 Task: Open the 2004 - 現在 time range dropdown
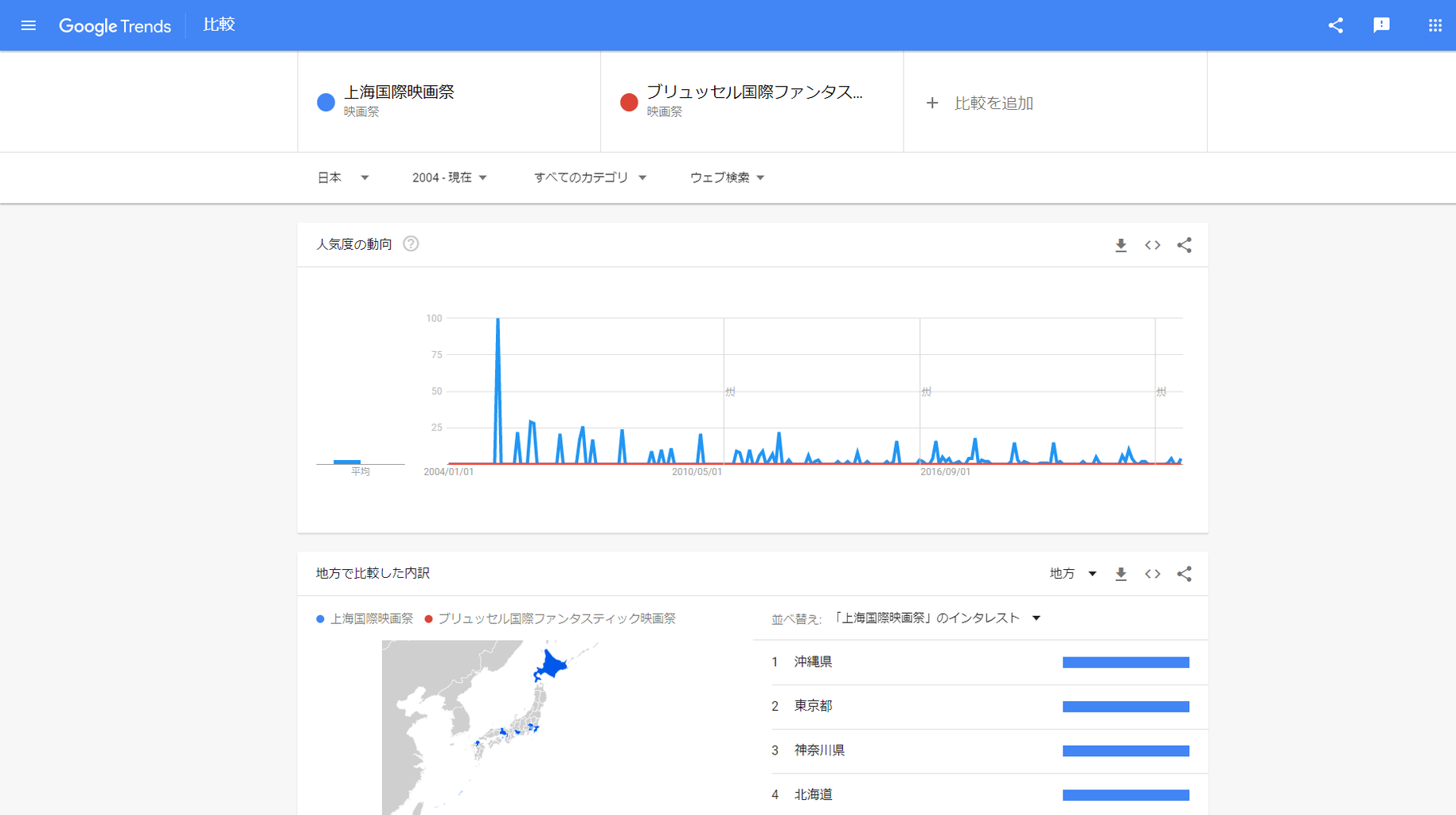(450, 177)
